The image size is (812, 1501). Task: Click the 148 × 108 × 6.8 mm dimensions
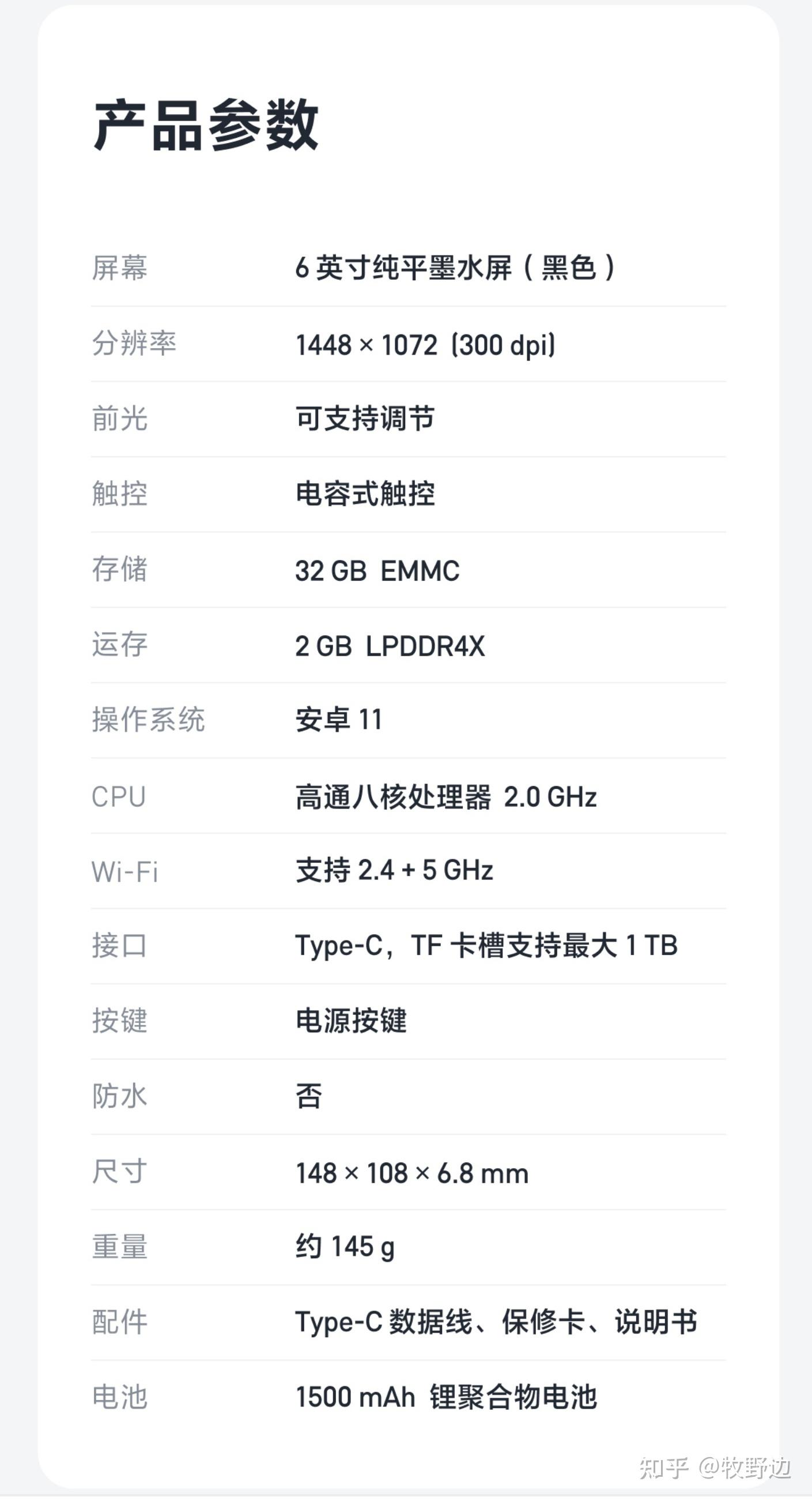pyautogui.click(x=412, y=1172)
